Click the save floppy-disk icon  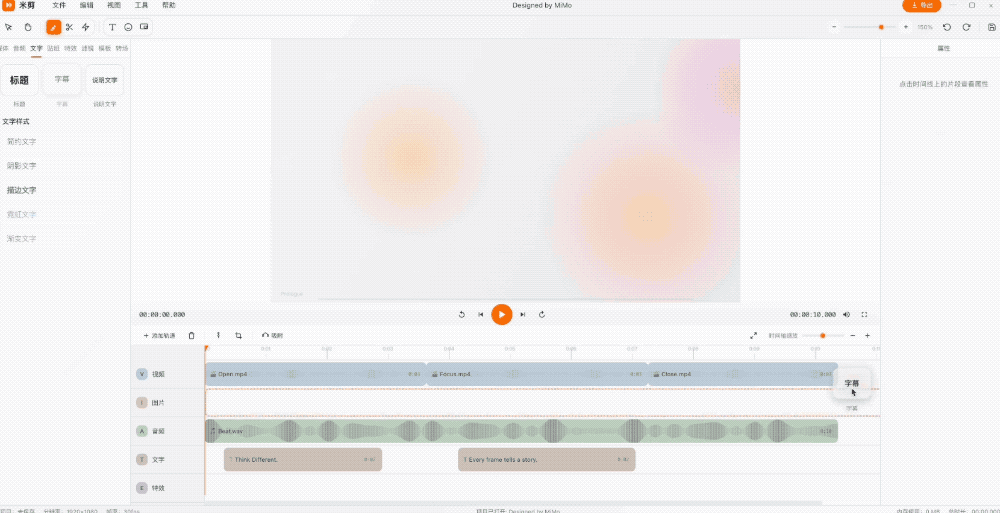991,27
